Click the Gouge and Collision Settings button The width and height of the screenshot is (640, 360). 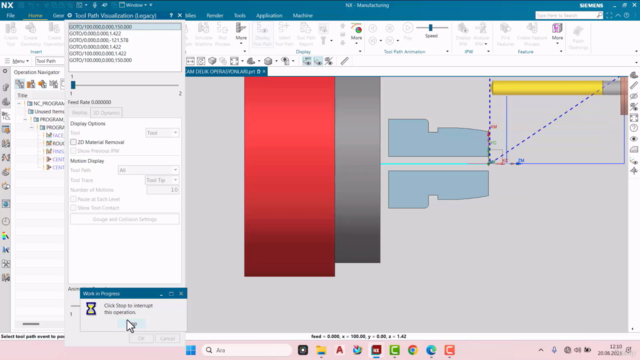point(124,219)
